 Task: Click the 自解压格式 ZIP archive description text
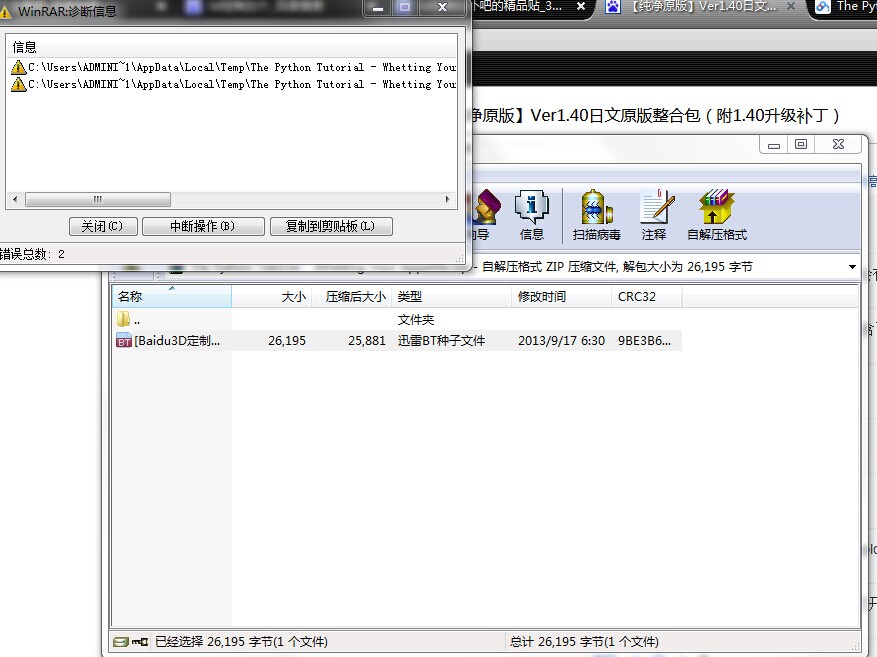[617, 267]
